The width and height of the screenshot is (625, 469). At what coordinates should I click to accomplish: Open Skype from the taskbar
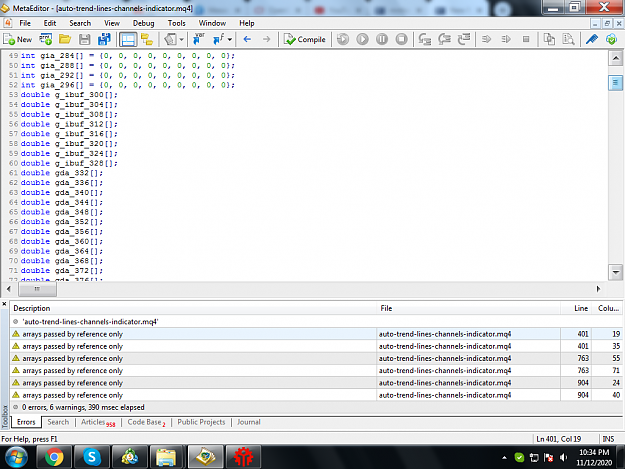(x=92, y=457)
